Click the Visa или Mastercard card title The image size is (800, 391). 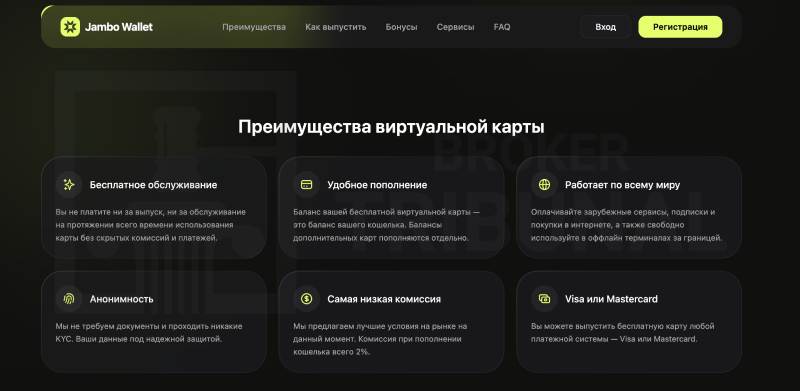[611, 299]
